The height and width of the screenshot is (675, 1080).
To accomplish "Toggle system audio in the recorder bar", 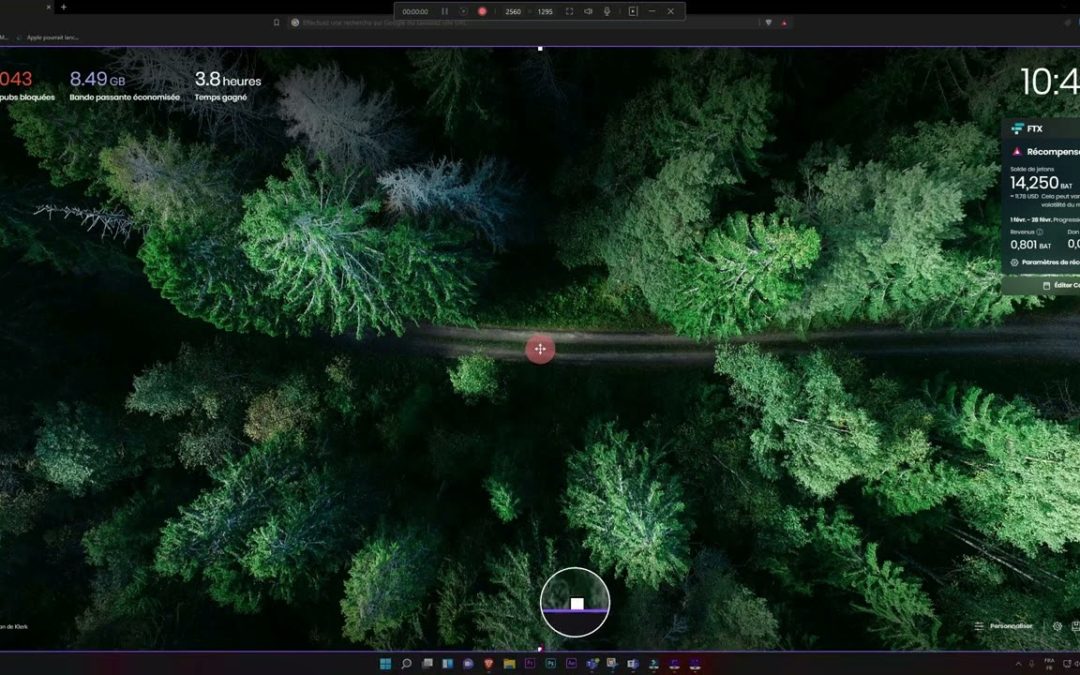I will click(x=588, y=12).
